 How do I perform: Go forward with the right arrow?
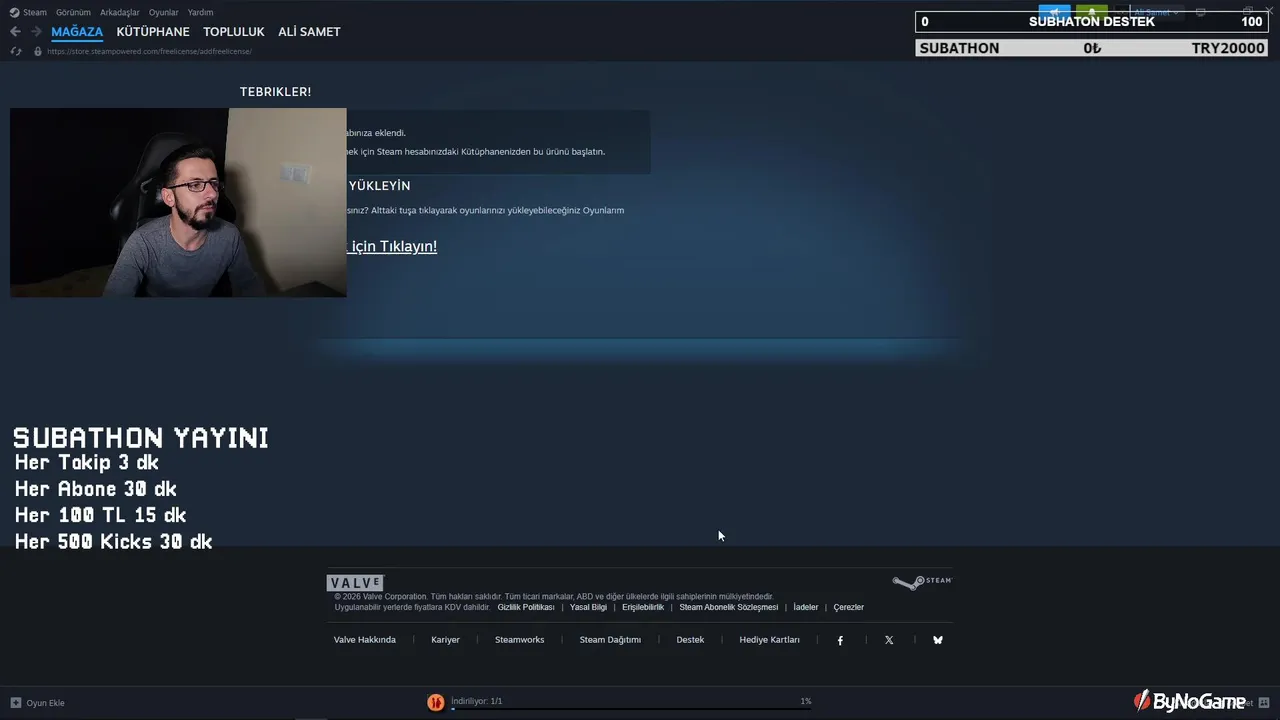pos(36,32)
